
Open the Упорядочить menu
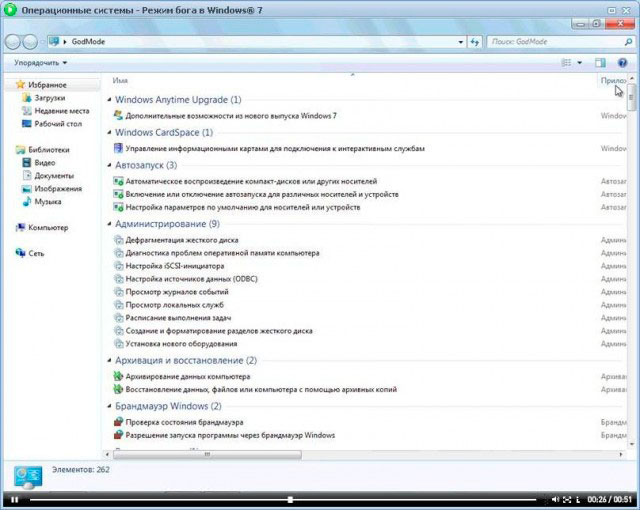[x=40, y=63]
